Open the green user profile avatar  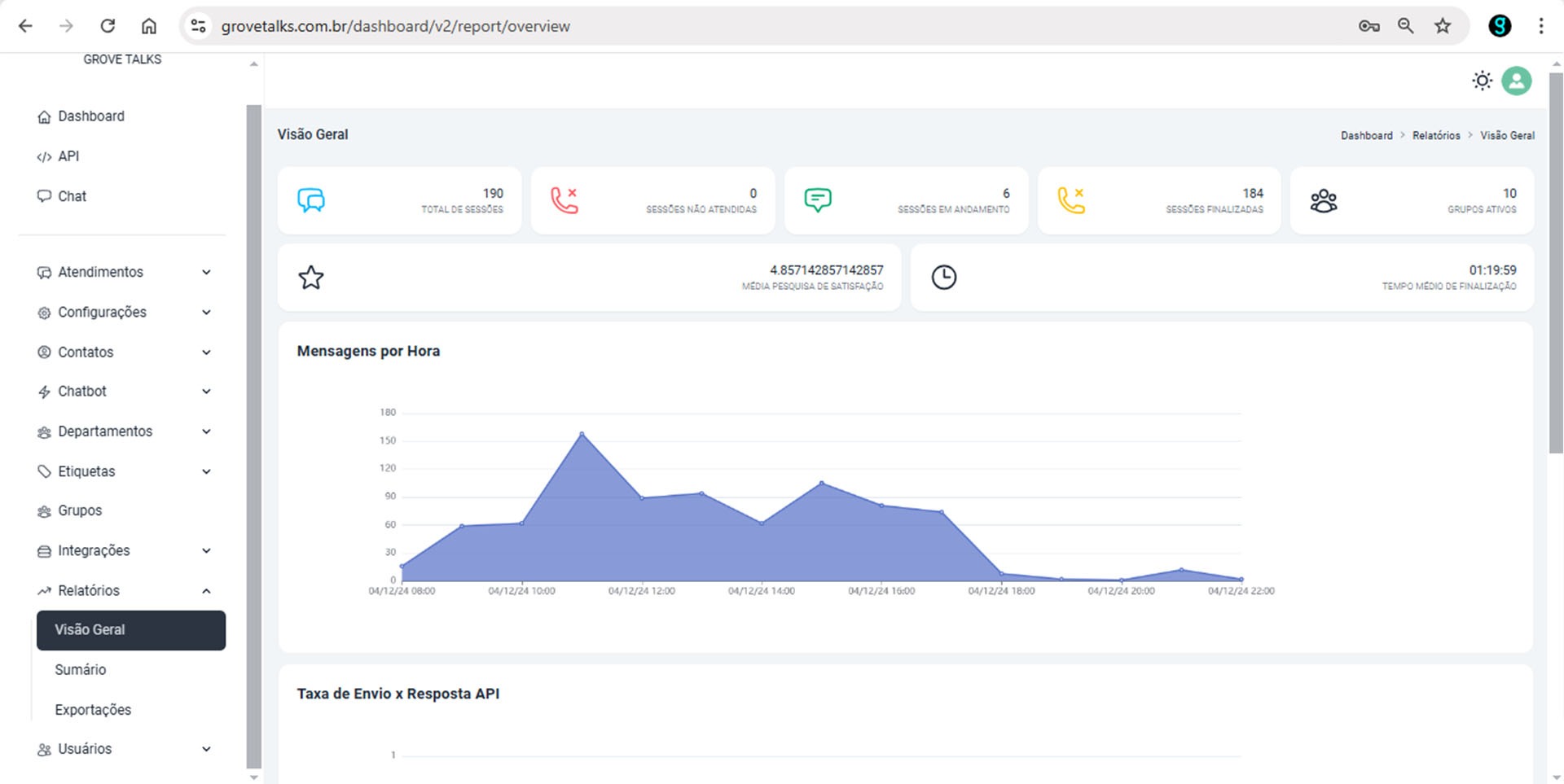1516,81
